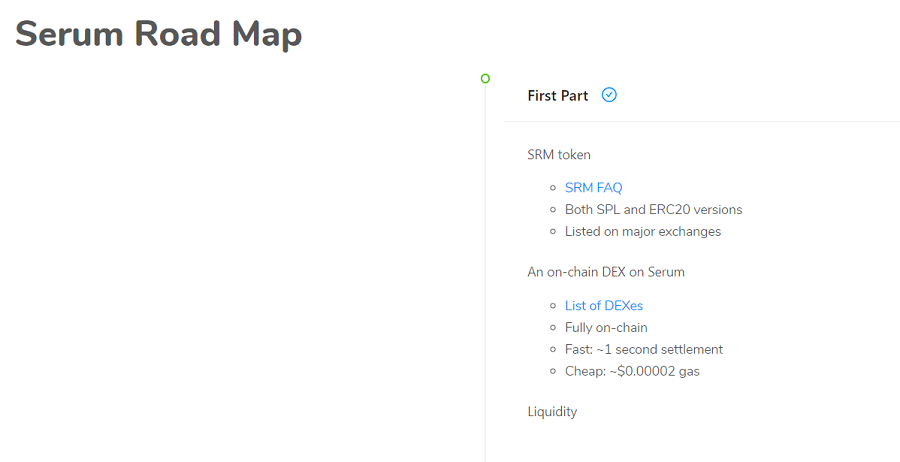The height and width of the screenshot is (462, 900).
Task: Click the Liquidity paragraph text
Action: click(552, 412)
